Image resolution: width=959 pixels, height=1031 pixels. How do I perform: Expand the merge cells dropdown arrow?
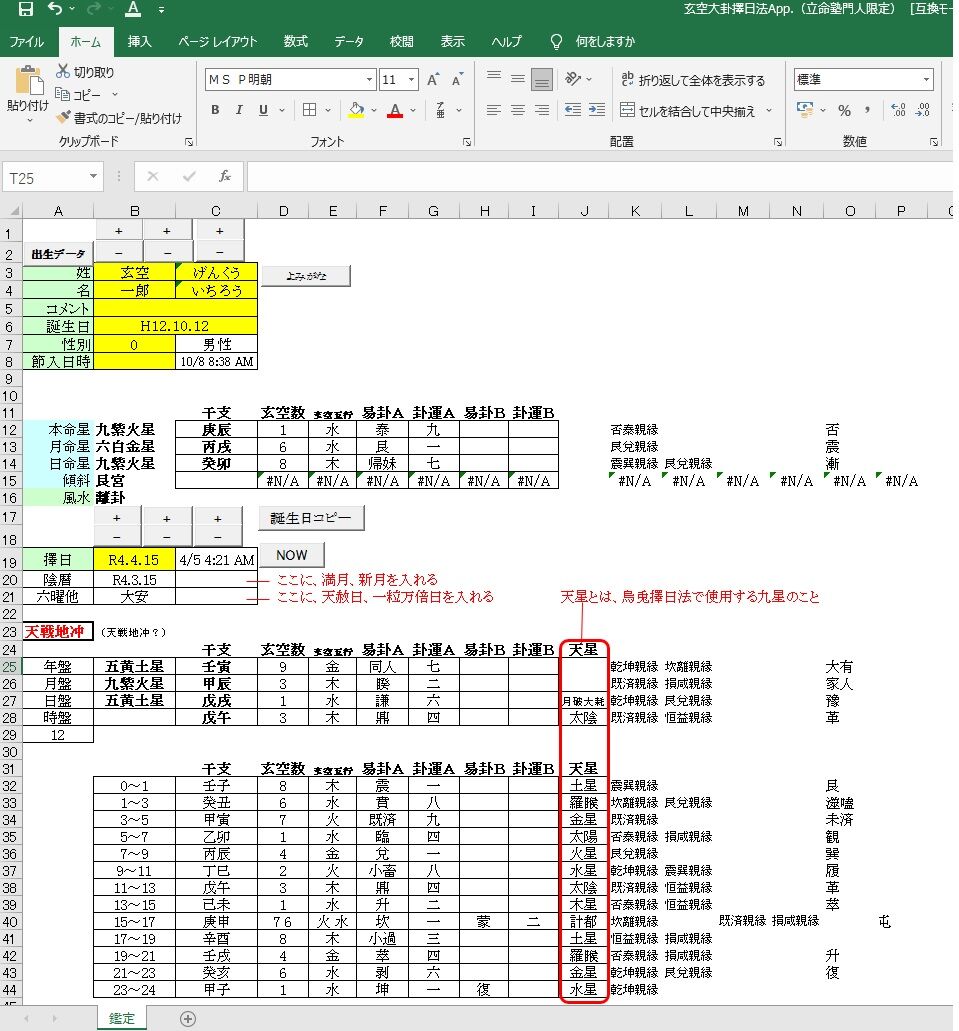click(x=768, y=110)
